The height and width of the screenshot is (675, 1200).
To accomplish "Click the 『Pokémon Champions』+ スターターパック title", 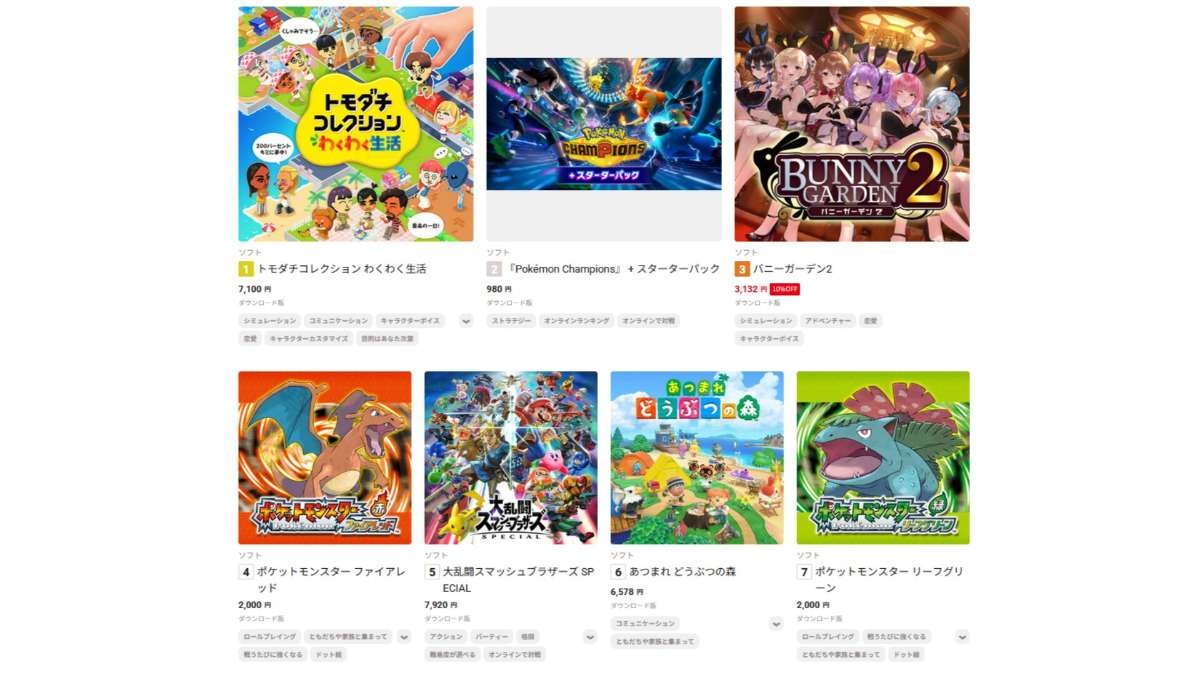I will [x=612, y=269].
